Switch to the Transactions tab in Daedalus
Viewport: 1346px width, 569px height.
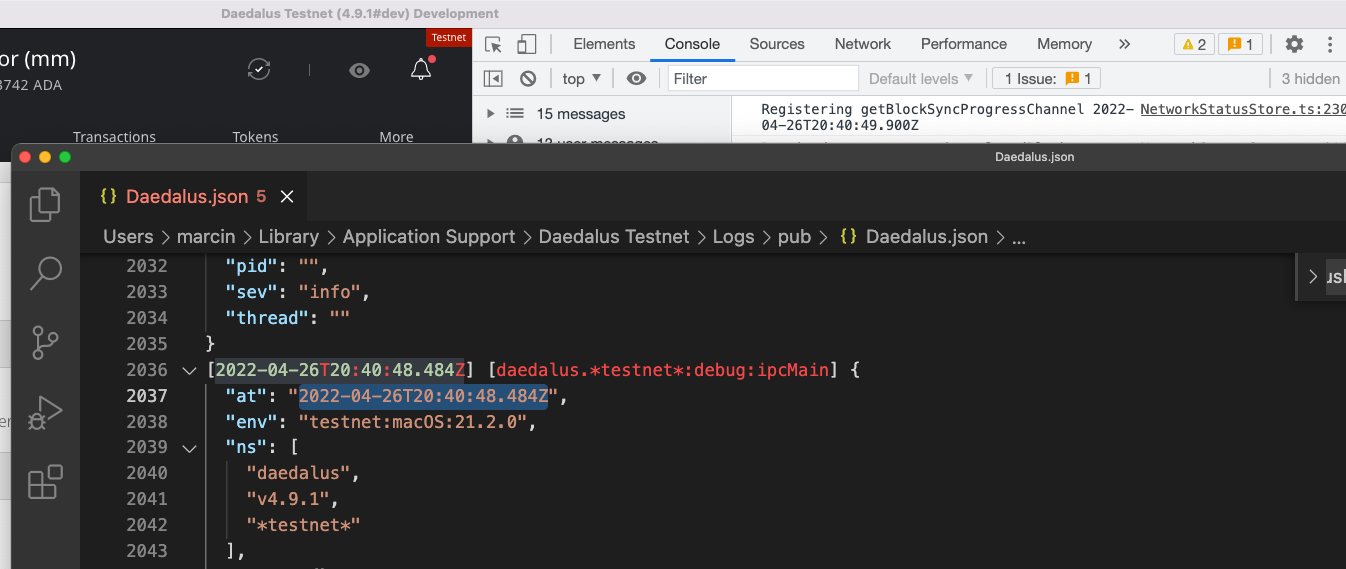pos(114,137)
